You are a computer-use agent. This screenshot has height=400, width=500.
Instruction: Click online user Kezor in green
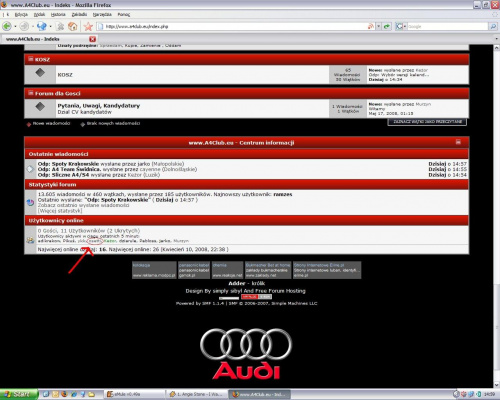tap(110, 241)
